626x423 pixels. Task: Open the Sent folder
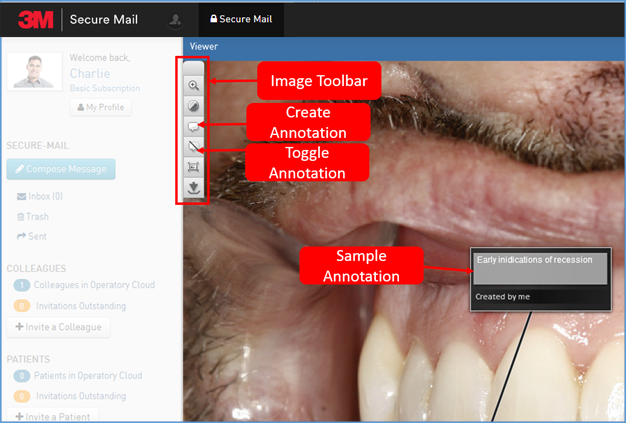(32, 236)
